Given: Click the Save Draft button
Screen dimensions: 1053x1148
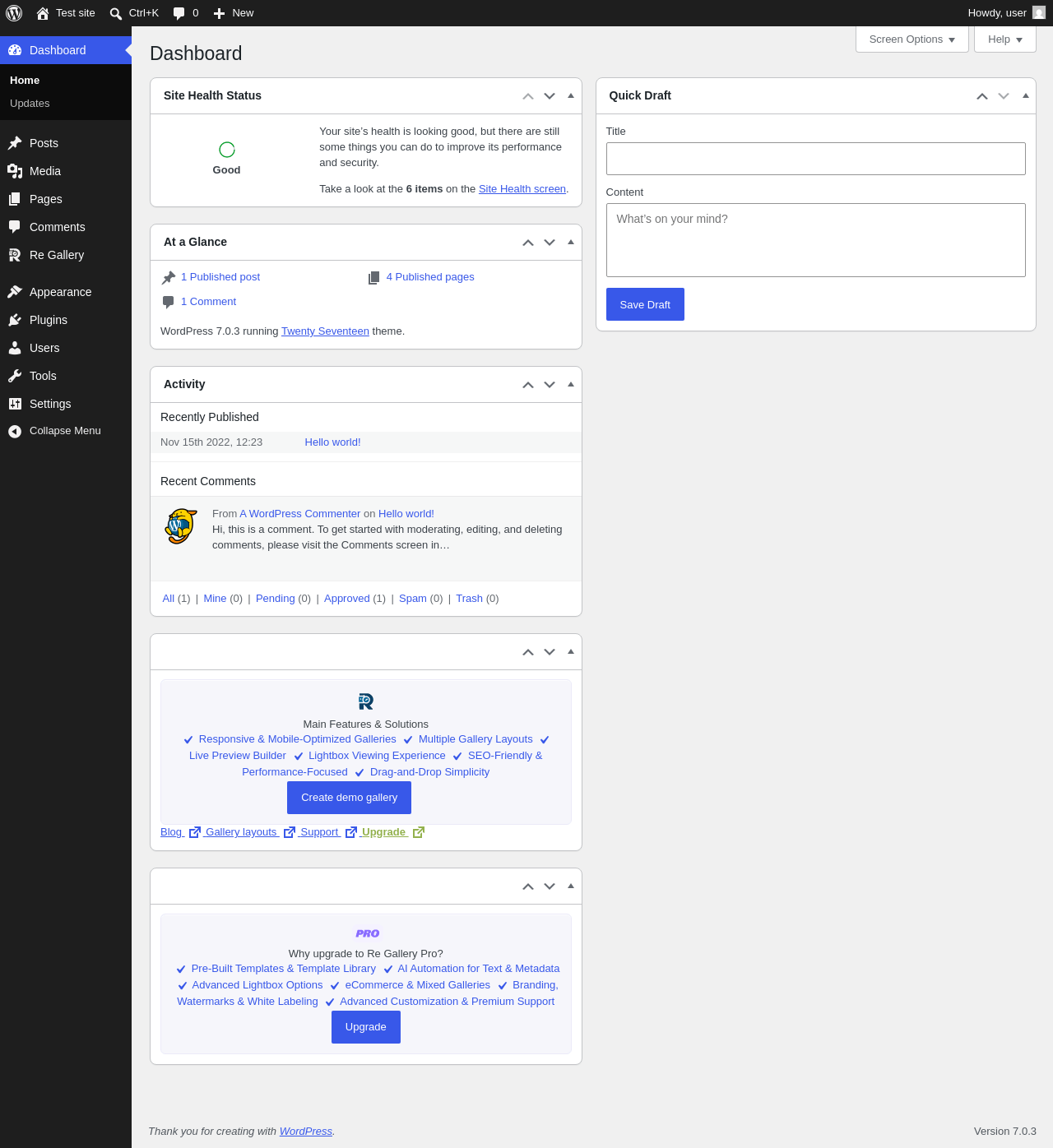Looking at the screenshot, I should tap(645, 304).
